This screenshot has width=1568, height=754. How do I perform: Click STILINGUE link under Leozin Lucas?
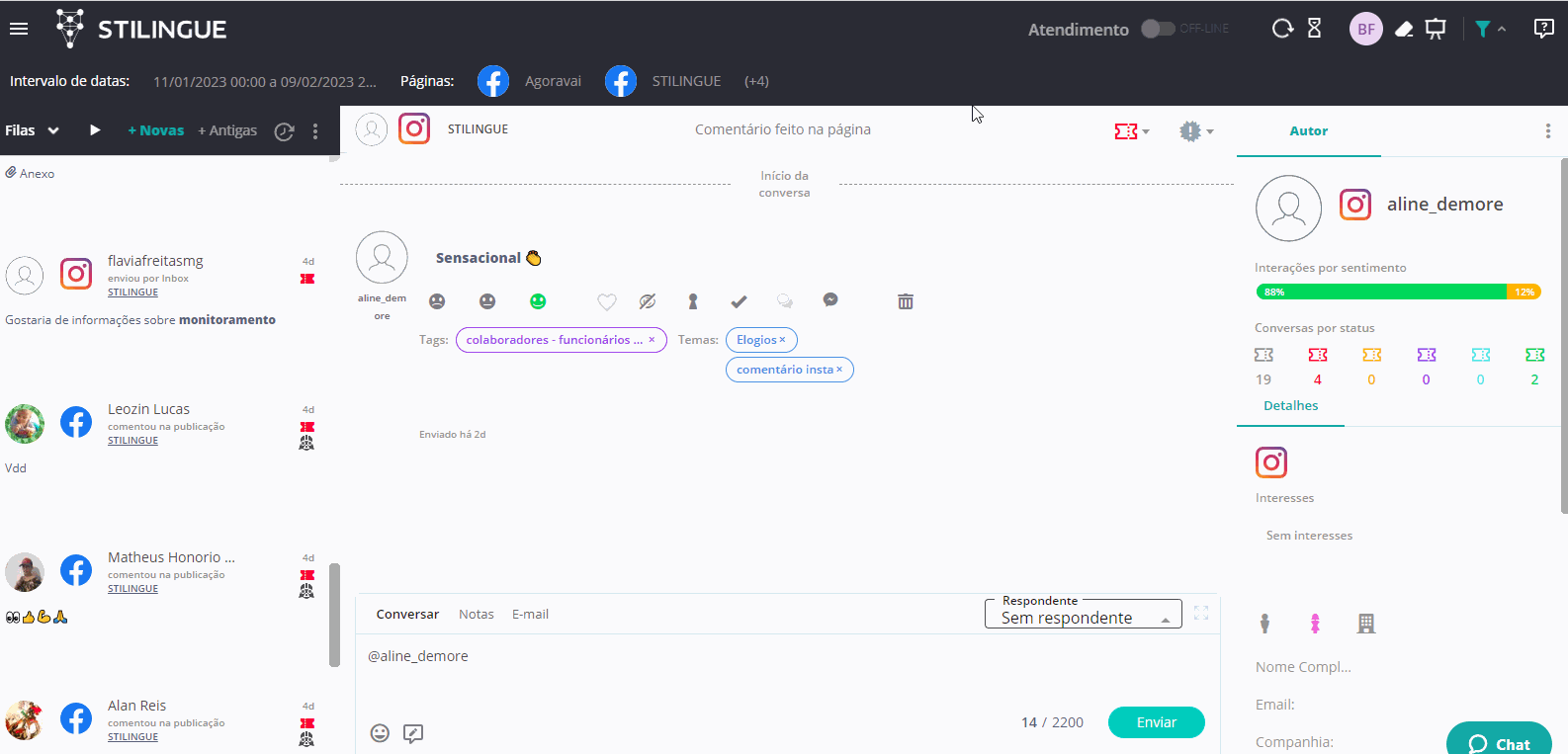point(132,441)
